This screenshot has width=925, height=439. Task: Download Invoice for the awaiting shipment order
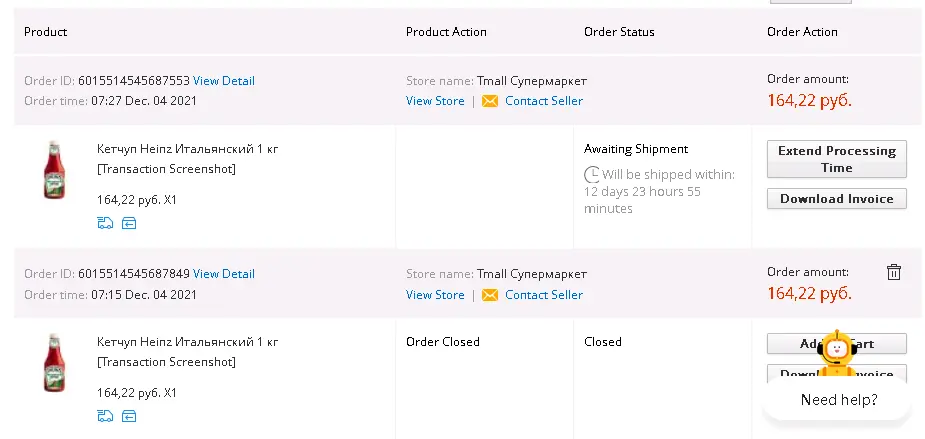tap(837, 199)
